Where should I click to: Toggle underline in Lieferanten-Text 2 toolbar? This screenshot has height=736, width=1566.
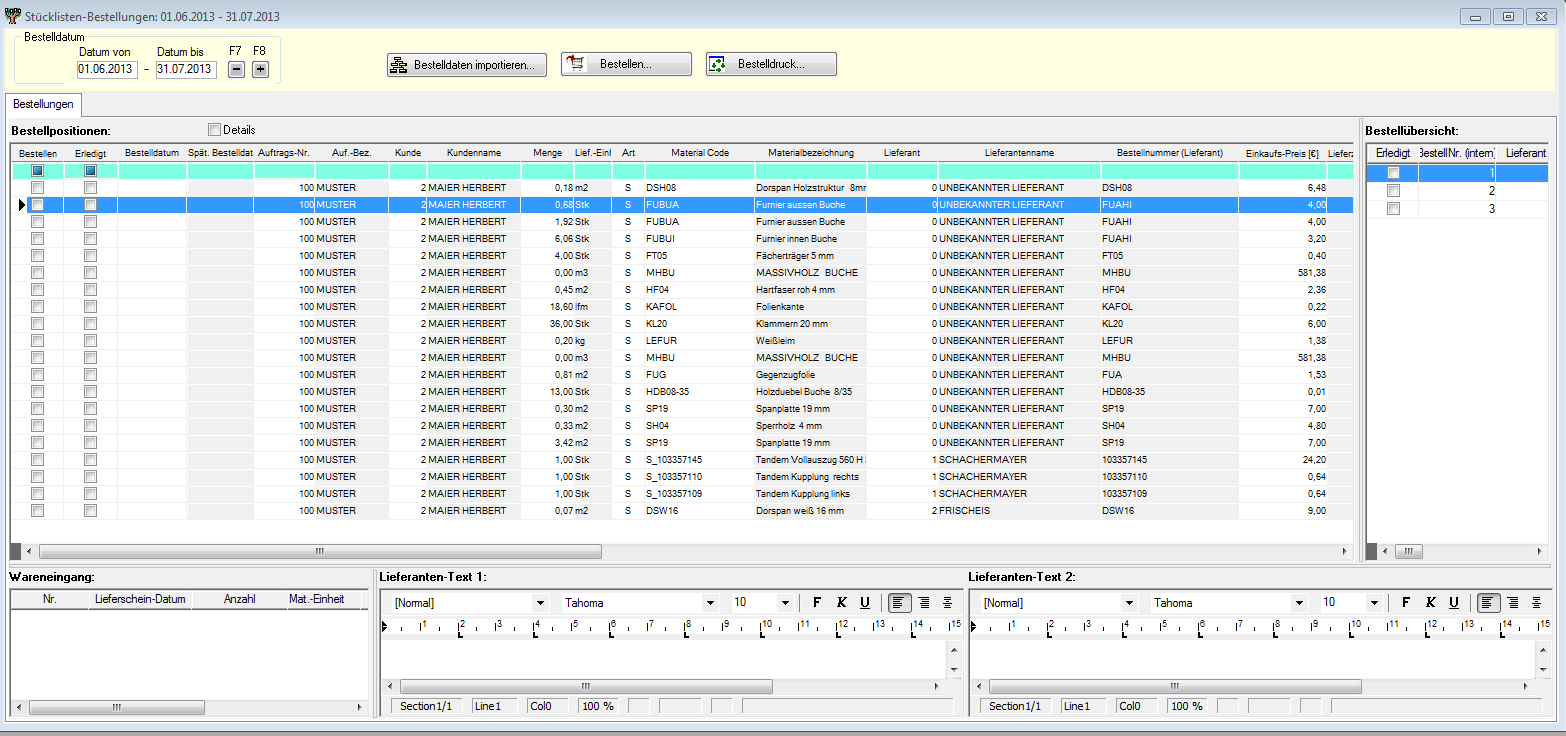(1454, 602)
